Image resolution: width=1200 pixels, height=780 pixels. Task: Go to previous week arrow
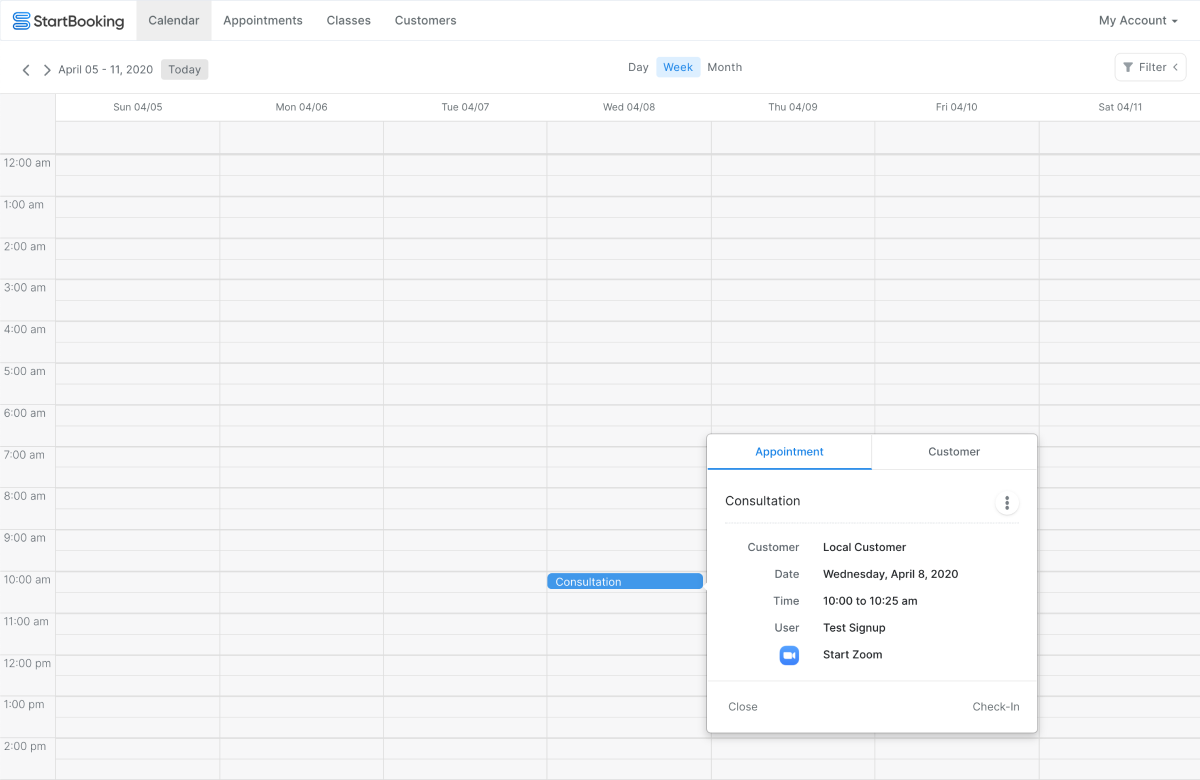pyautogui.click(x=26, y=70)
